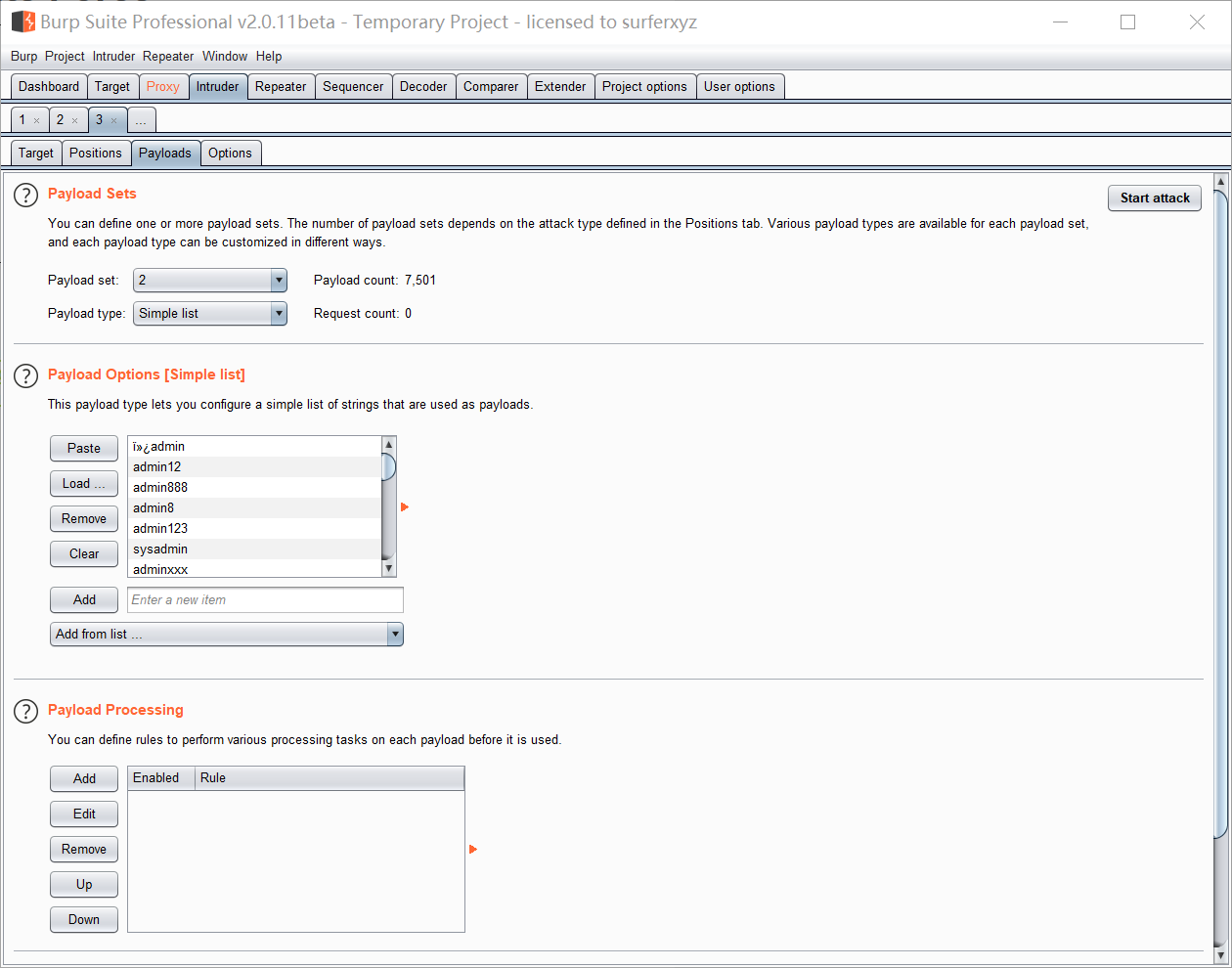Viewport: 1232px width, 968px height.
Task: Click Add next to new item field
Action: (84, 600)
